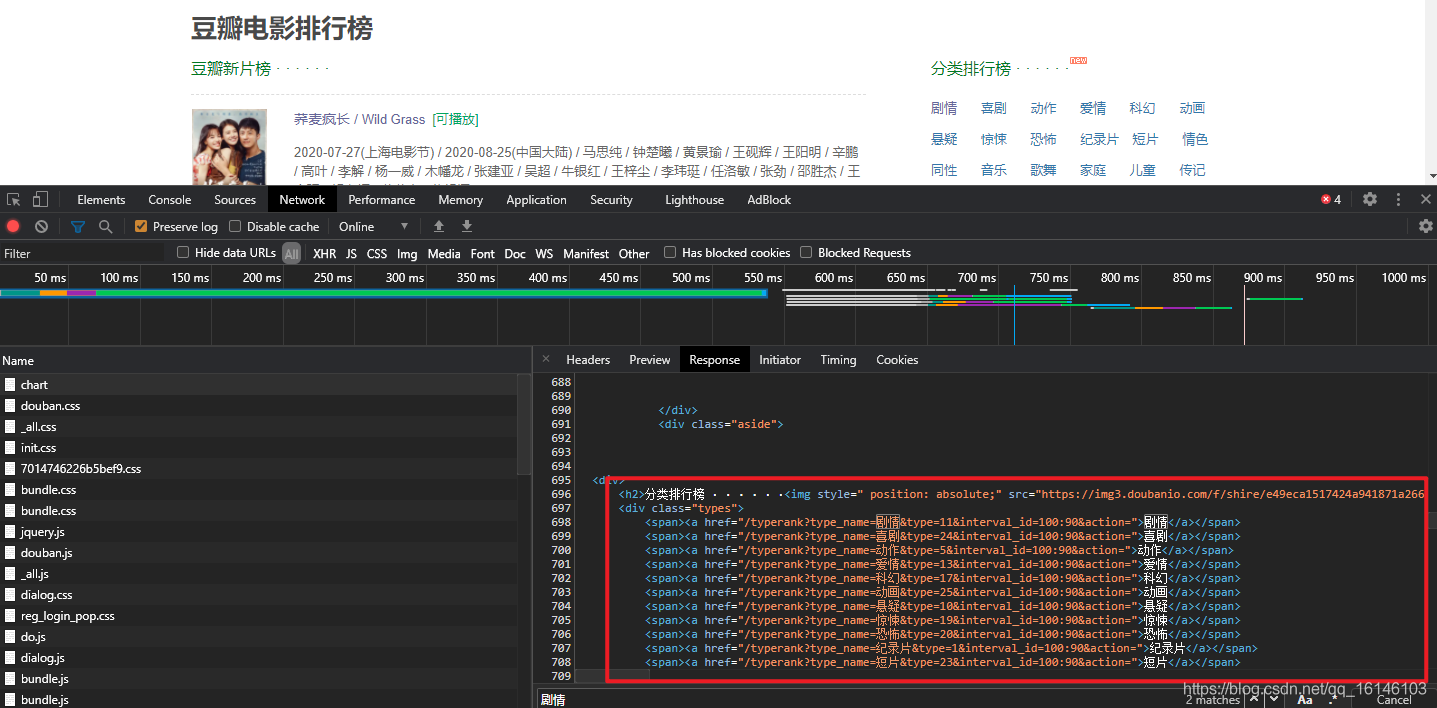Select the All request type filter

[x=291, y=254]
